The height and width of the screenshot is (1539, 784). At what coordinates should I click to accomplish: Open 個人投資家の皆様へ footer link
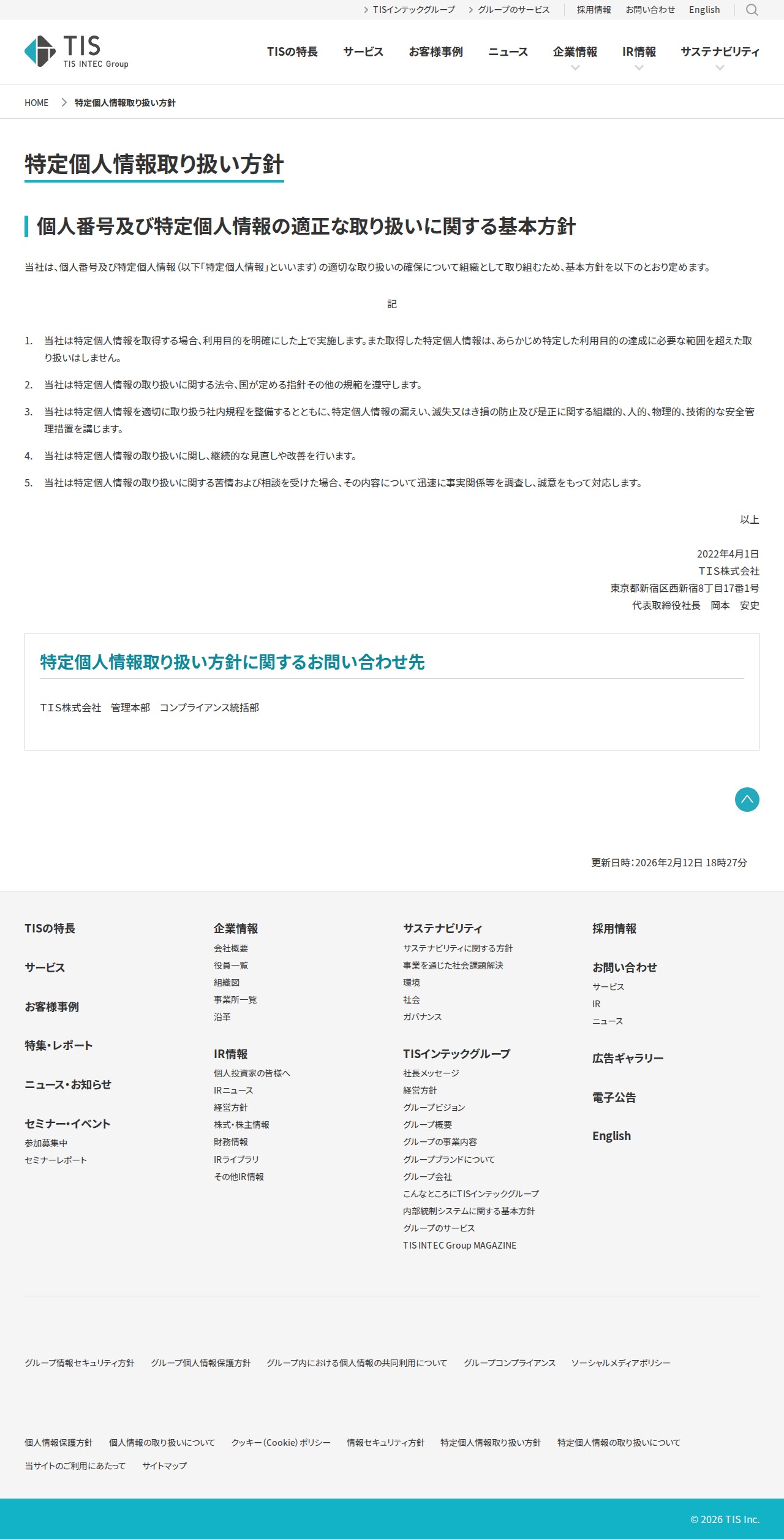pos(252,1073)
